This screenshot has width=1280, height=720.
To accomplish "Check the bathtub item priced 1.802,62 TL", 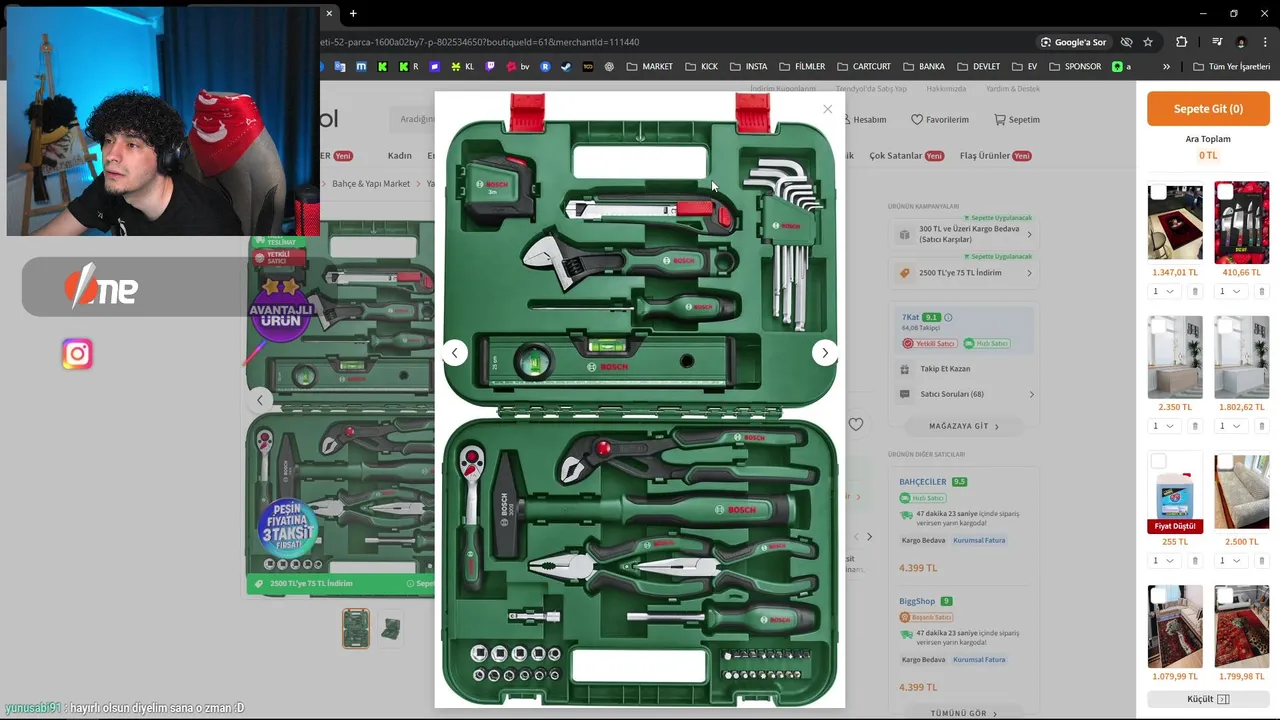I will 1225,326.
